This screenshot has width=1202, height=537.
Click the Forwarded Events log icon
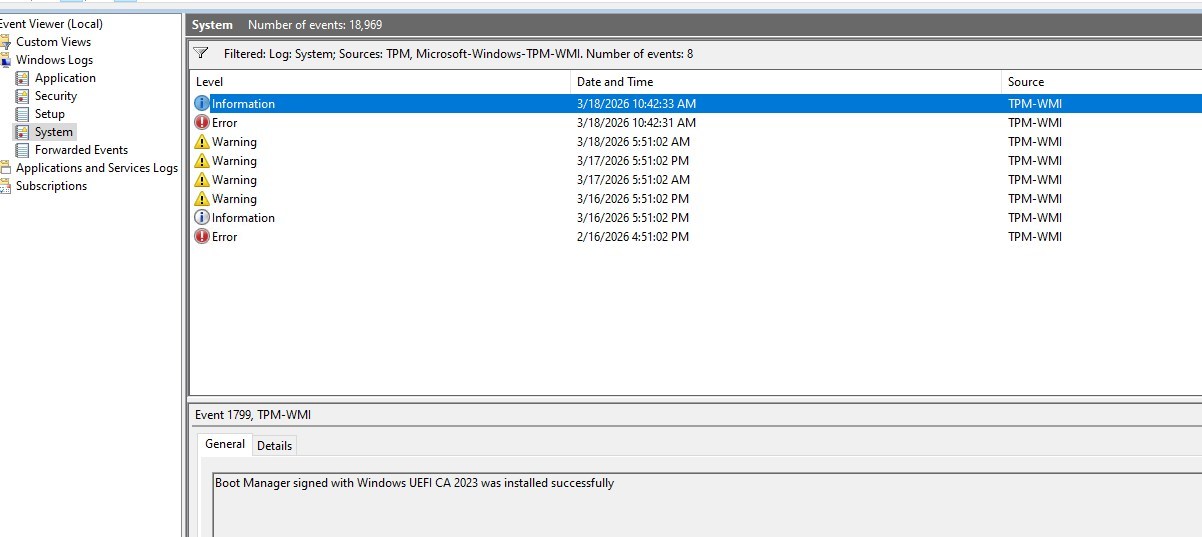[22, 150]
